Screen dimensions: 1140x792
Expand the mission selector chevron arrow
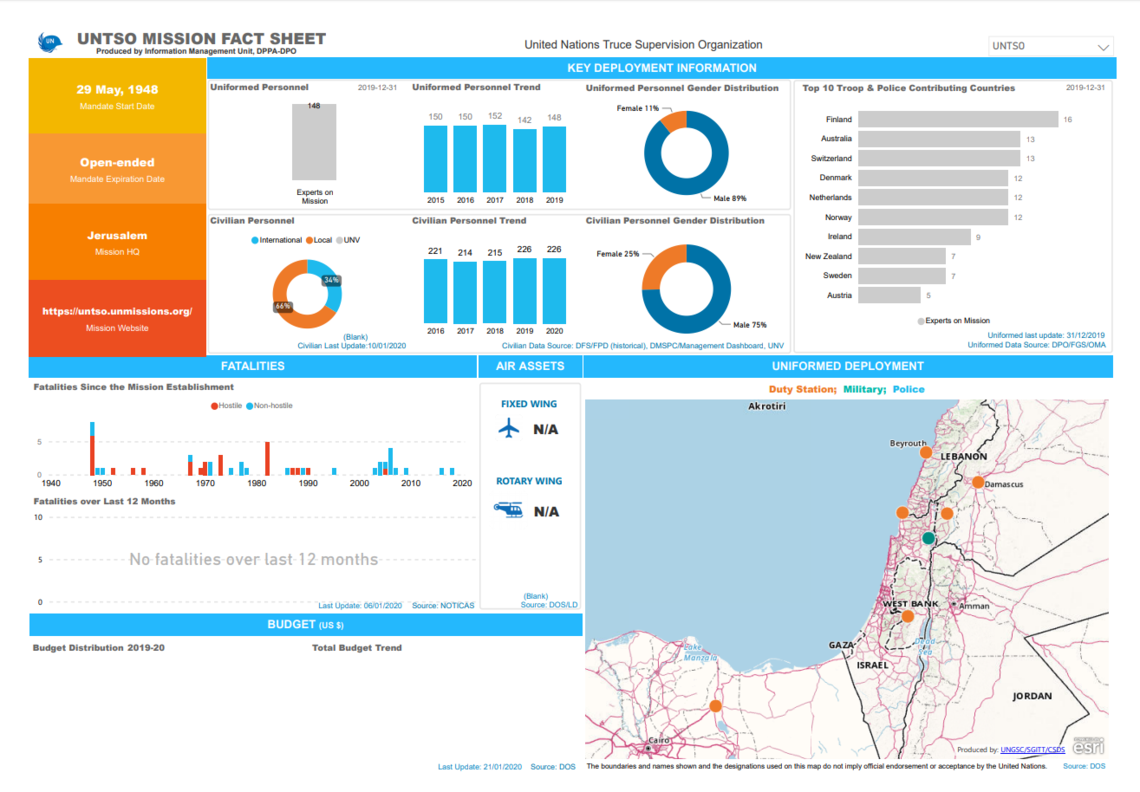[1103, 47]
